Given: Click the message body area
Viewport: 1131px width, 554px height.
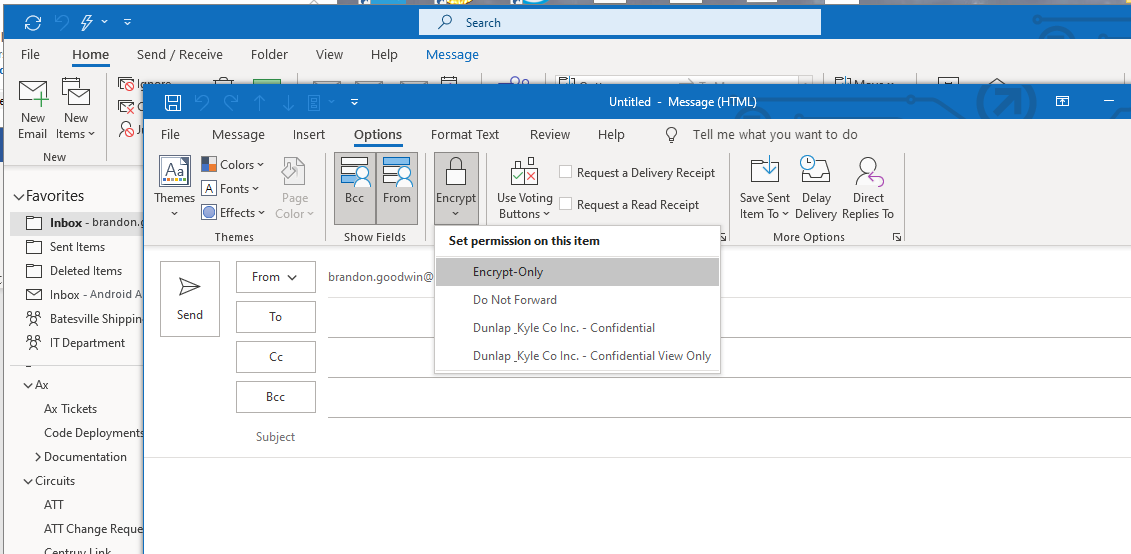Looking at the screenshot, I should (638, 505).
